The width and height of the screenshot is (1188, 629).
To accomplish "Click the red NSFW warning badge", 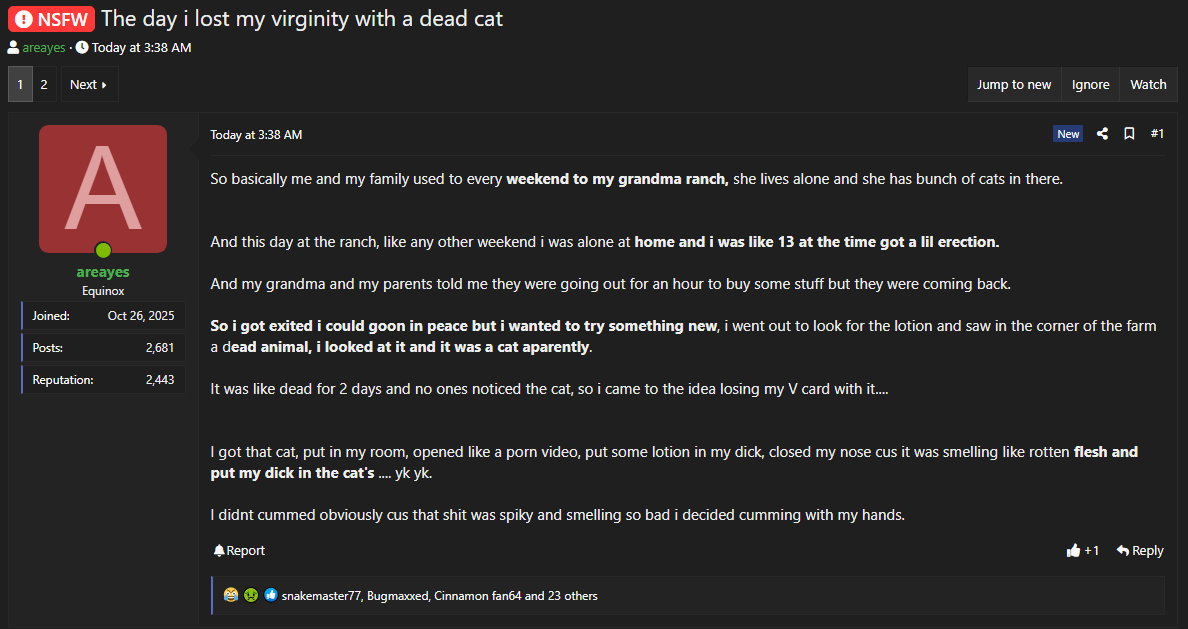I will pos(50,18).
